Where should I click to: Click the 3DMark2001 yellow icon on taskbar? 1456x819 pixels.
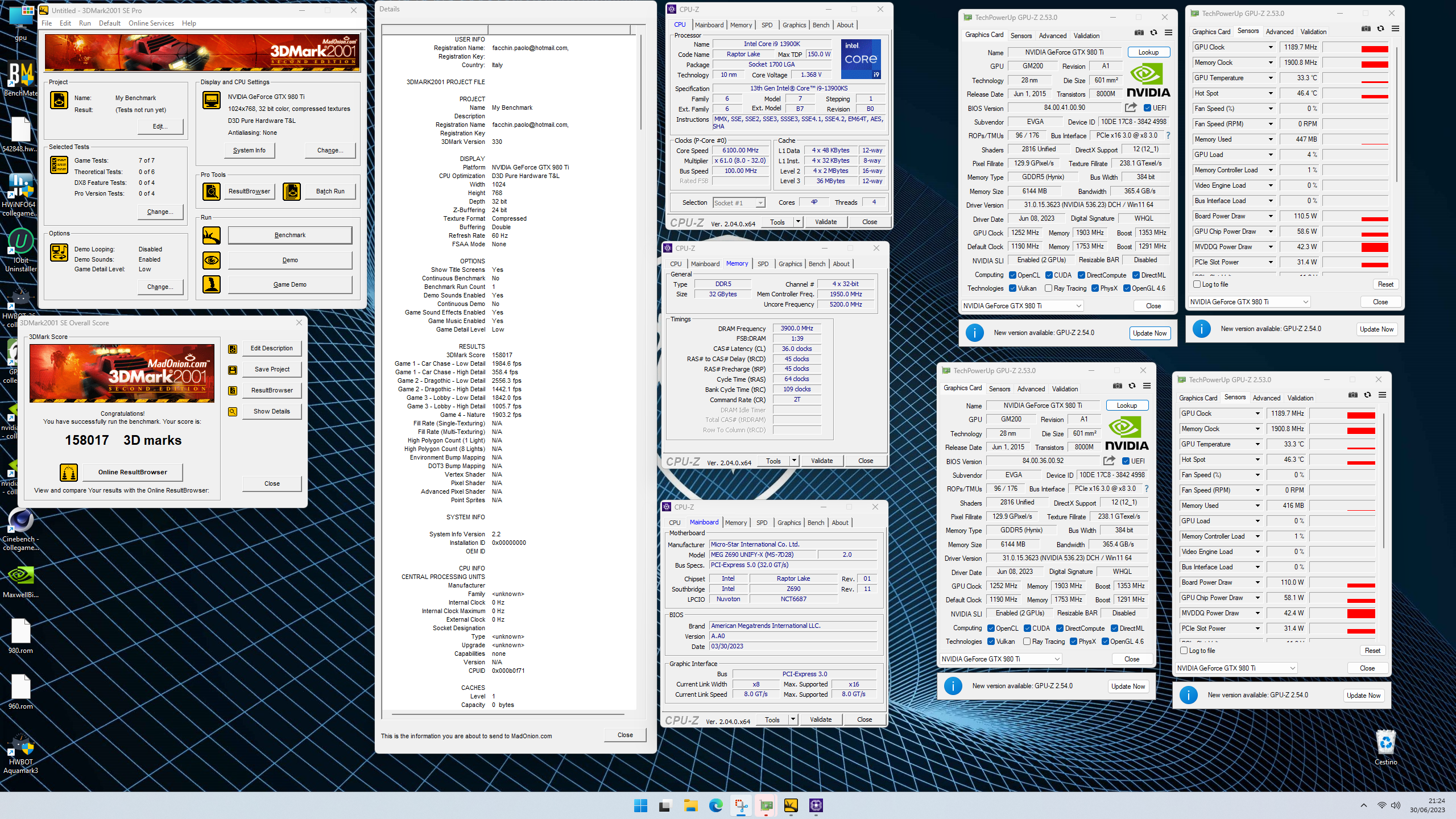click(791, 805)
